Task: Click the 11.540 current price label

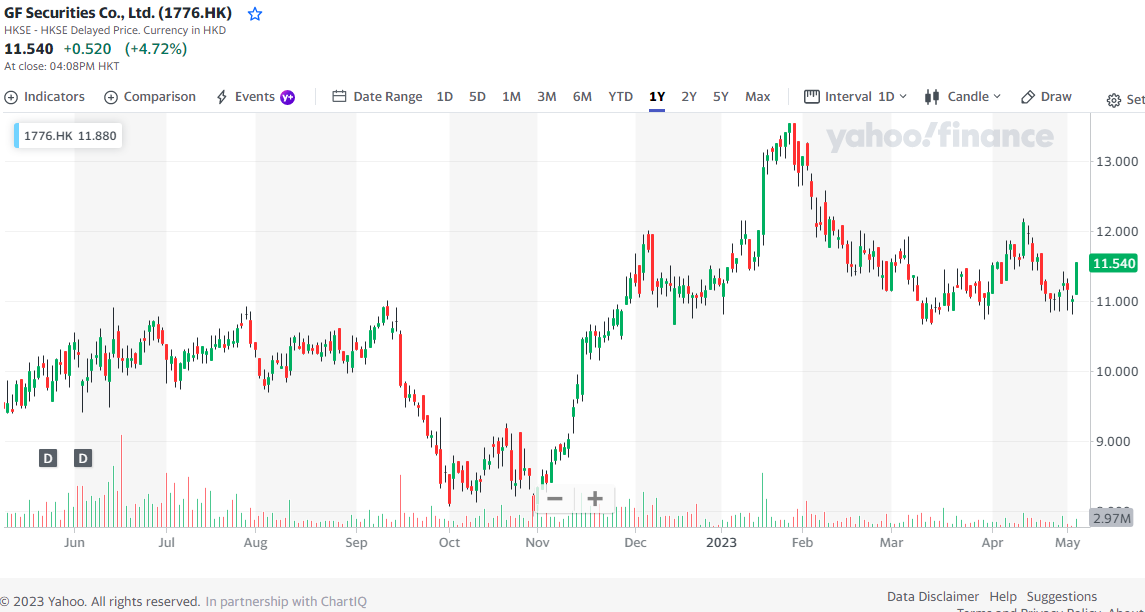Action: pos(1113,264)
